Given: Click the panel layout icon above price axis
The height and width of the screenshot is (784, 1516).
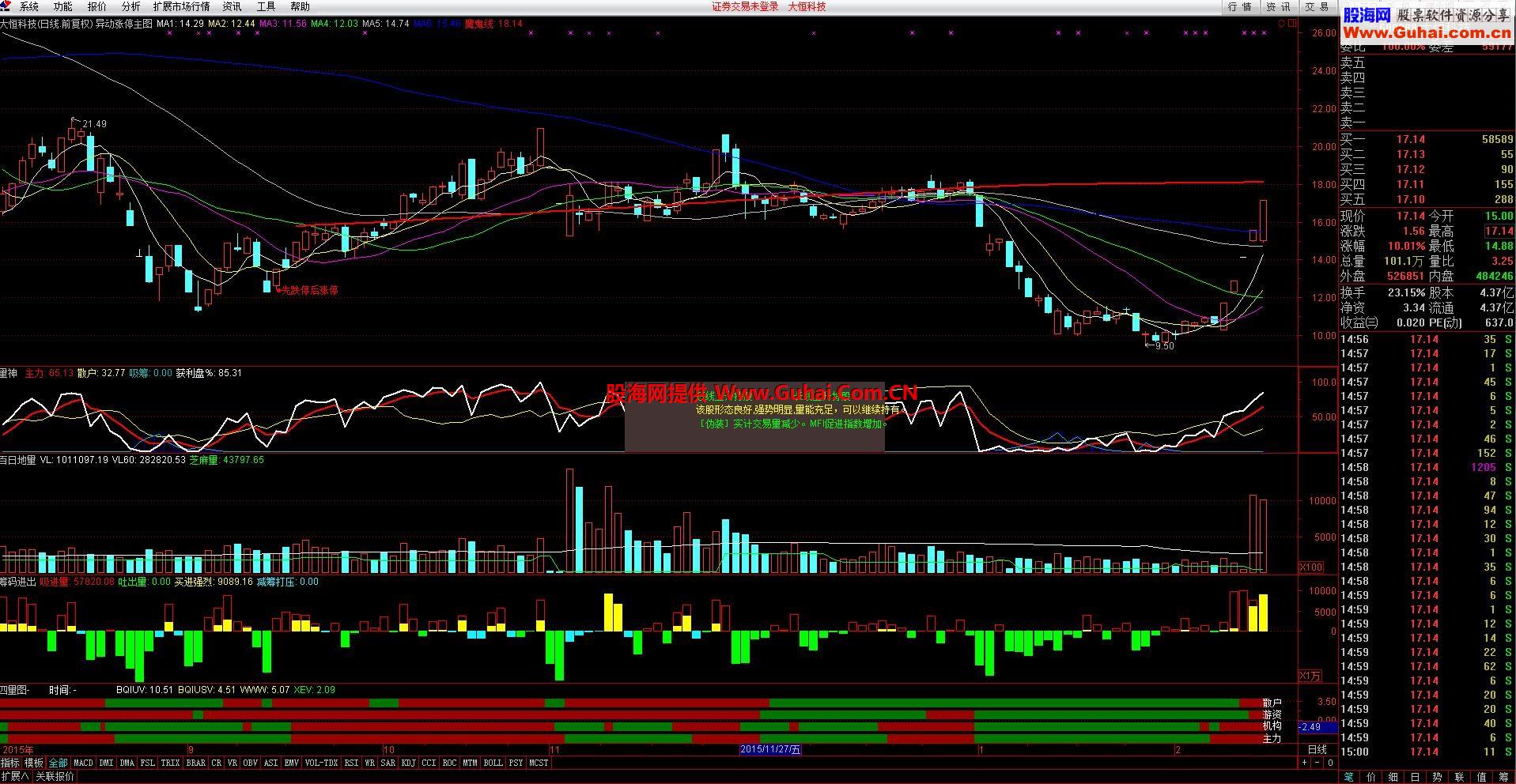Looking at the screenshot, I should pos(1292,24).
